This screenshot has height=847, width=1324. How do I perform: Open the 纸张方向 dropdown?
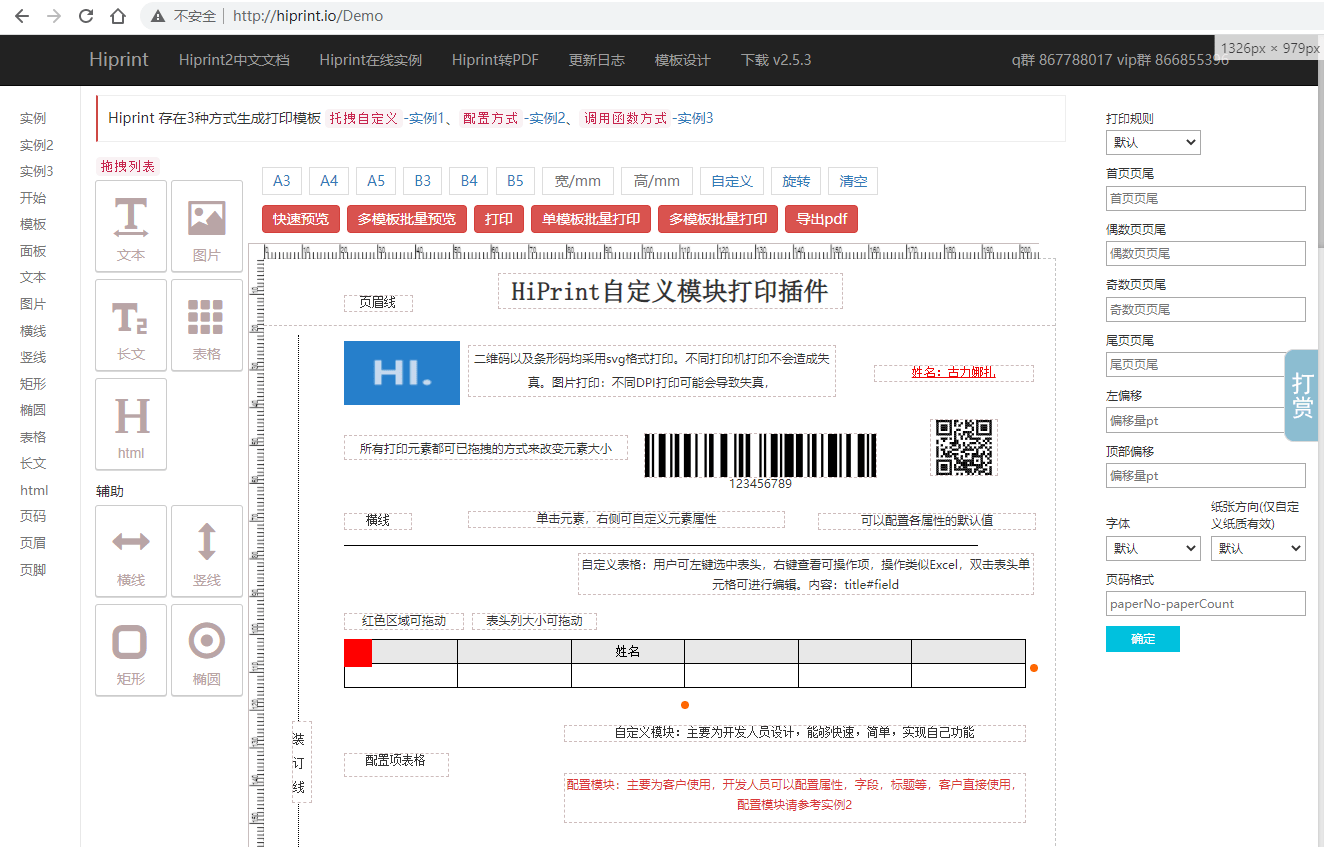point(1258,548)
